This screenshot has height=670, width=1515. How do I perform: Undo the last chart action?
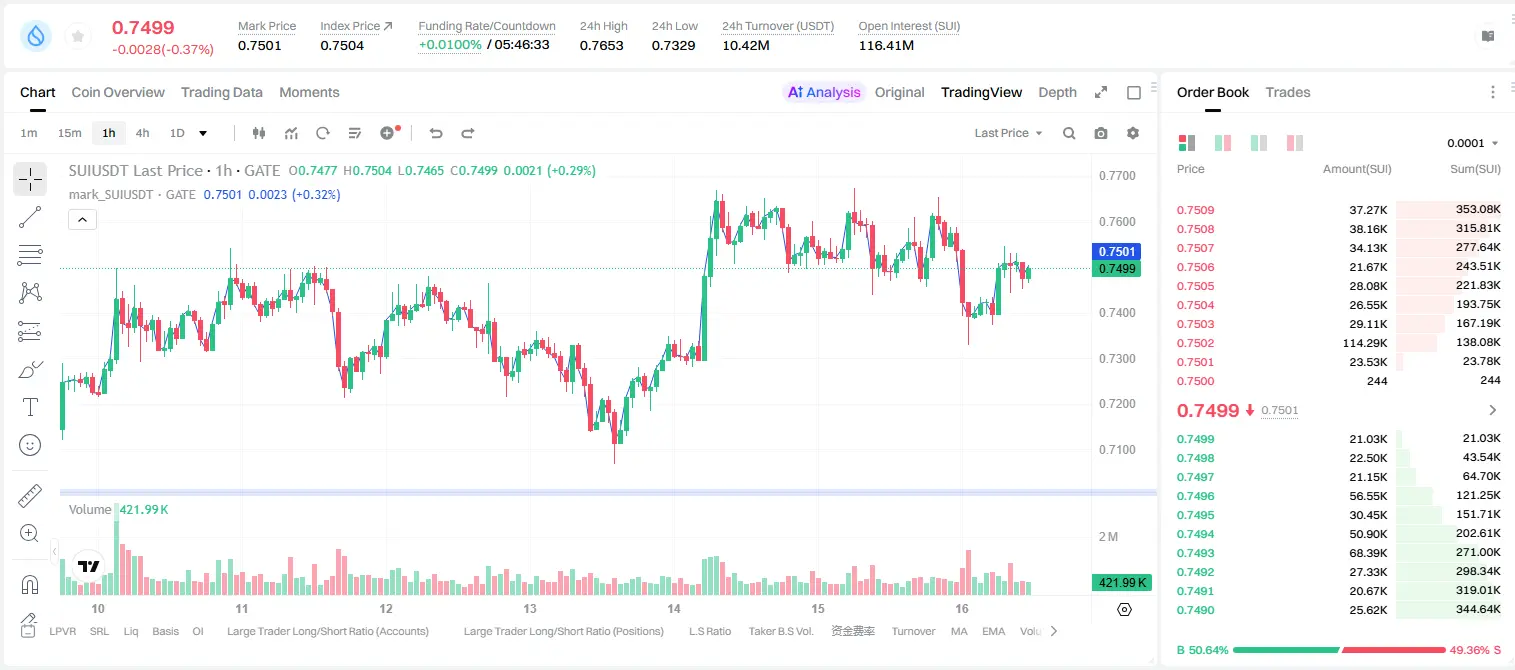pyautogui.click(x=436, y=133)
